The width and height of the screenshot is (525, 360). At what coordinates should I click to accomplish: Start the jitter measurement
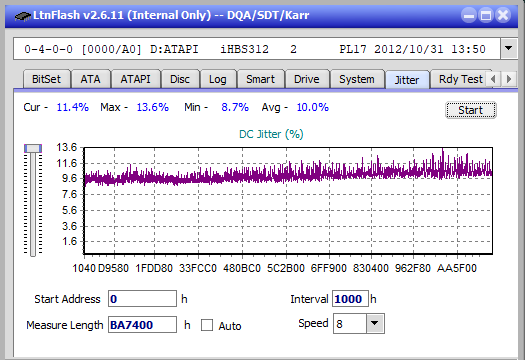click(x=471, y=110)
